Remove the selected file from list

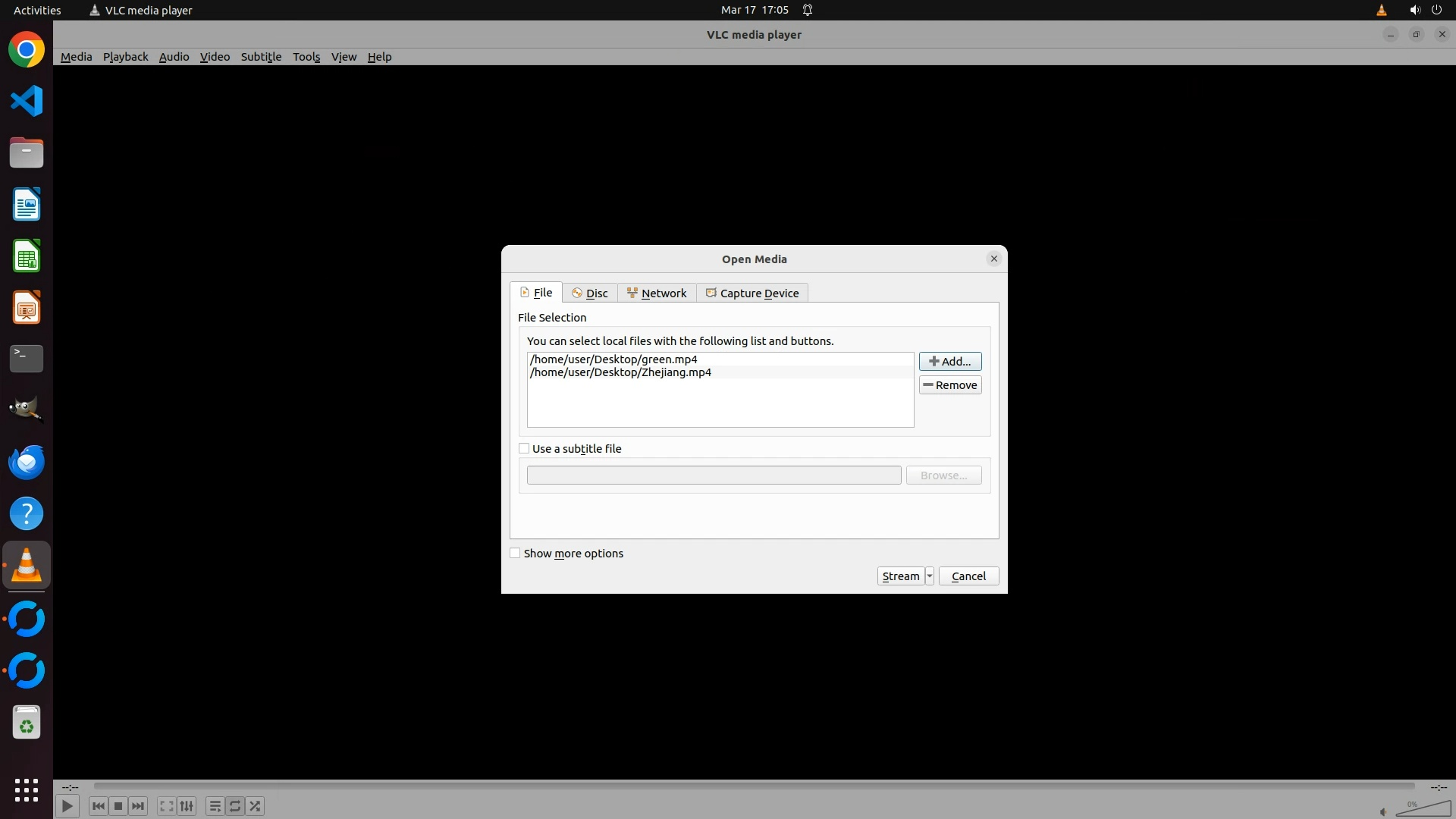click(x=949, y=384)
